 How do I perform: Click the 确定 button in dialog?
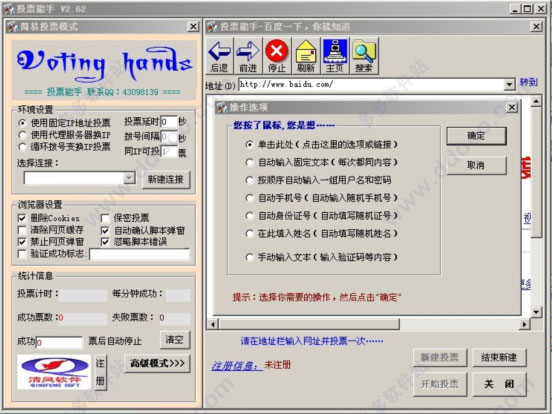click(x=476, y=136)
